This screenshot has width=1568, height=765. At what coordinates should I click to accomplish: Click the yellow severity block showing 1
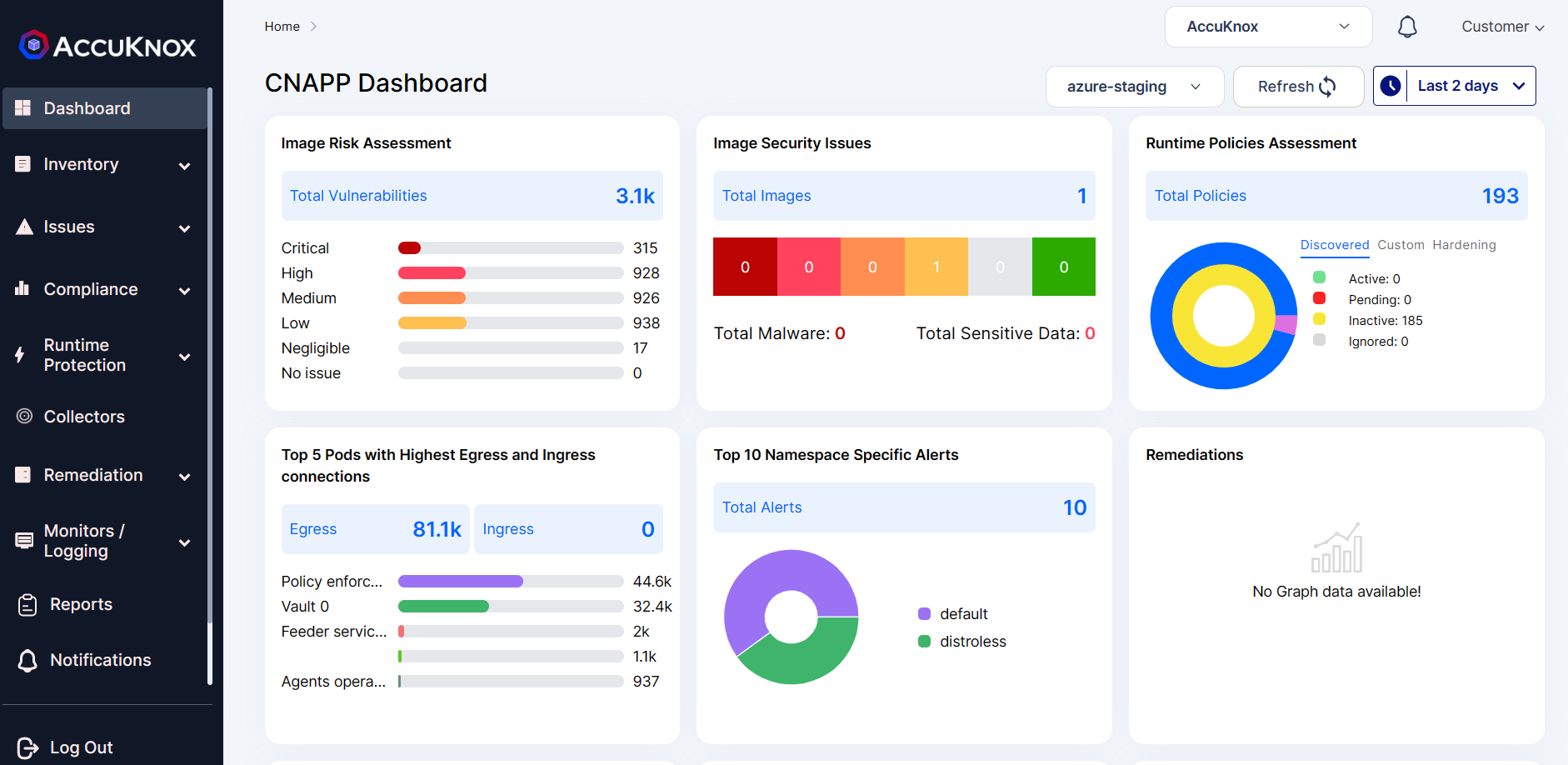click(x=936, y=267)
